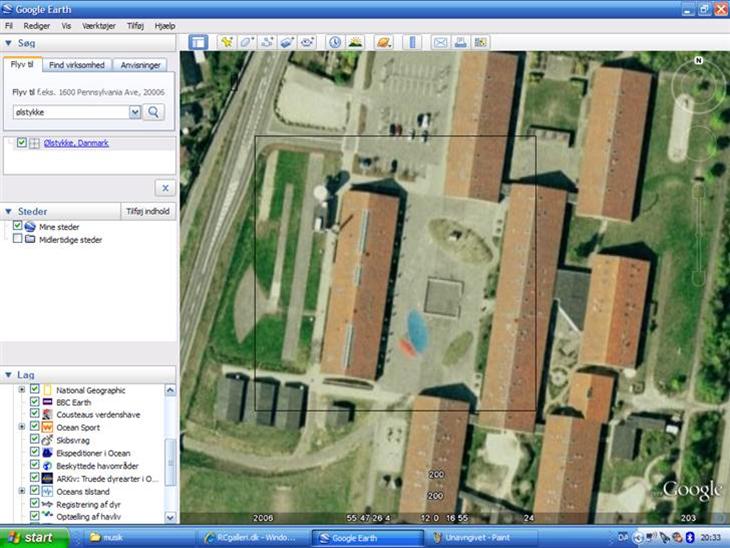Add a placemark with the pushpin icon
The width and height of the screenshot is (730, 548).
pos(227,42)
